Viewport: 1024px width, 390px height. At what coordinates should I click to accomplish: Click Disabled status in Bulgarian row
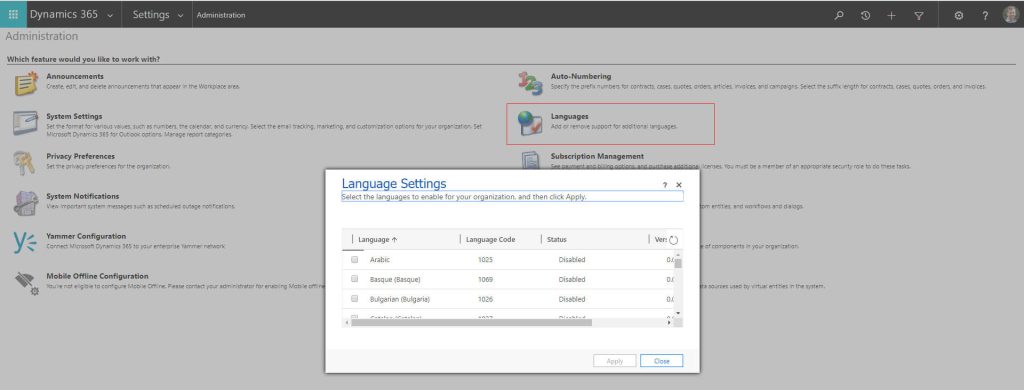click(571, 299)
